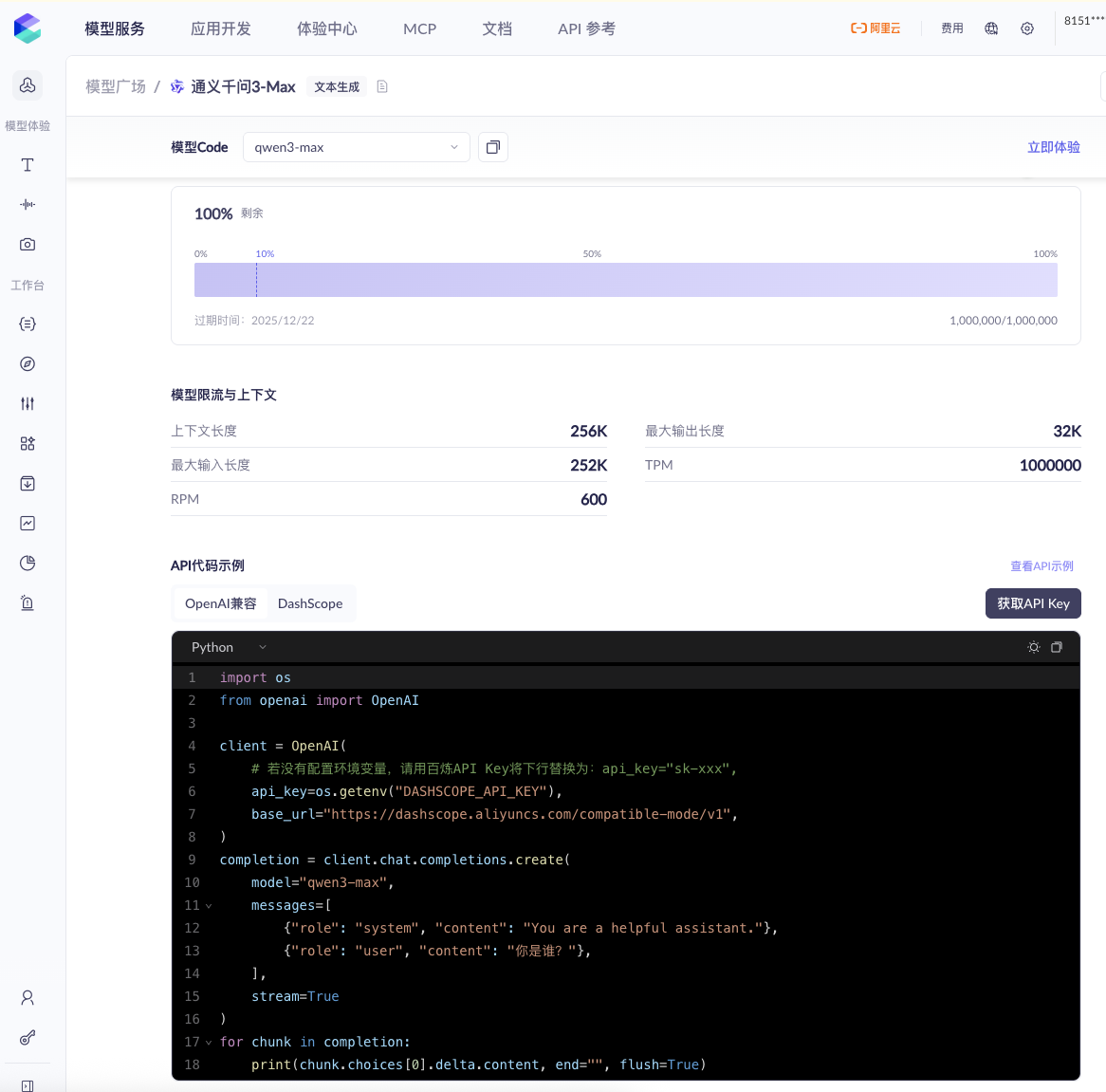The width and height of the screenshot is (1106, 1092).
Task: Click the API key icon in sidebar
Action: pos(28,1038)
